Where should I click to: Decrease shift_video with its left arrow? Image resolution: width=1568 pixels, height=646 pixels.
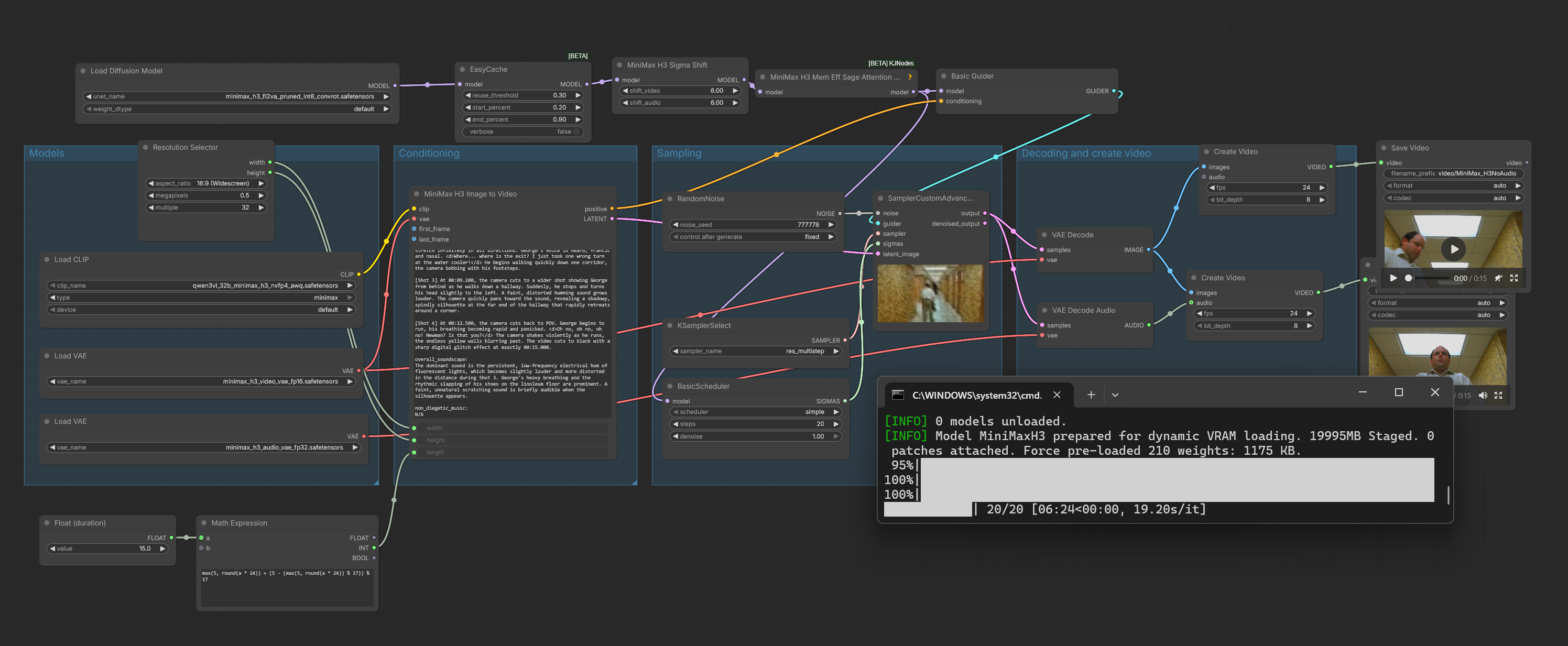625,91
